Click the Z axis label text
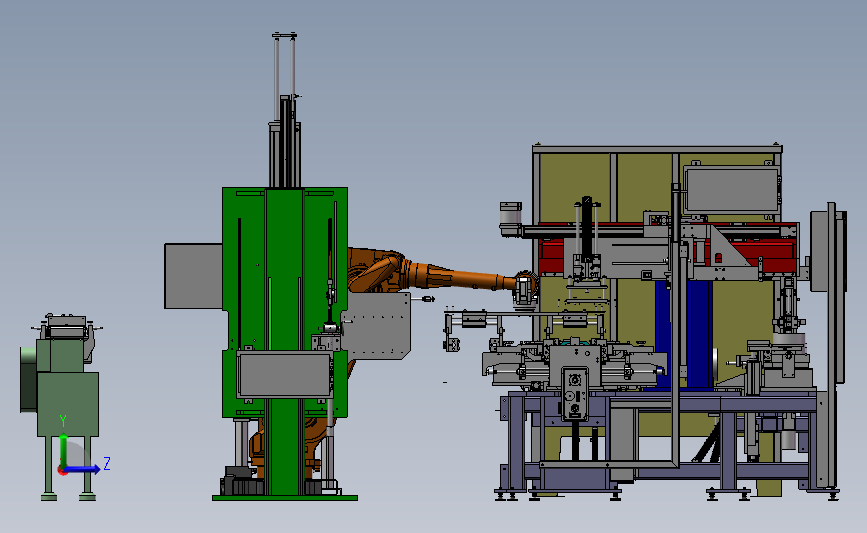The height and width of the screenshot is (533, 867). (107, 463)
